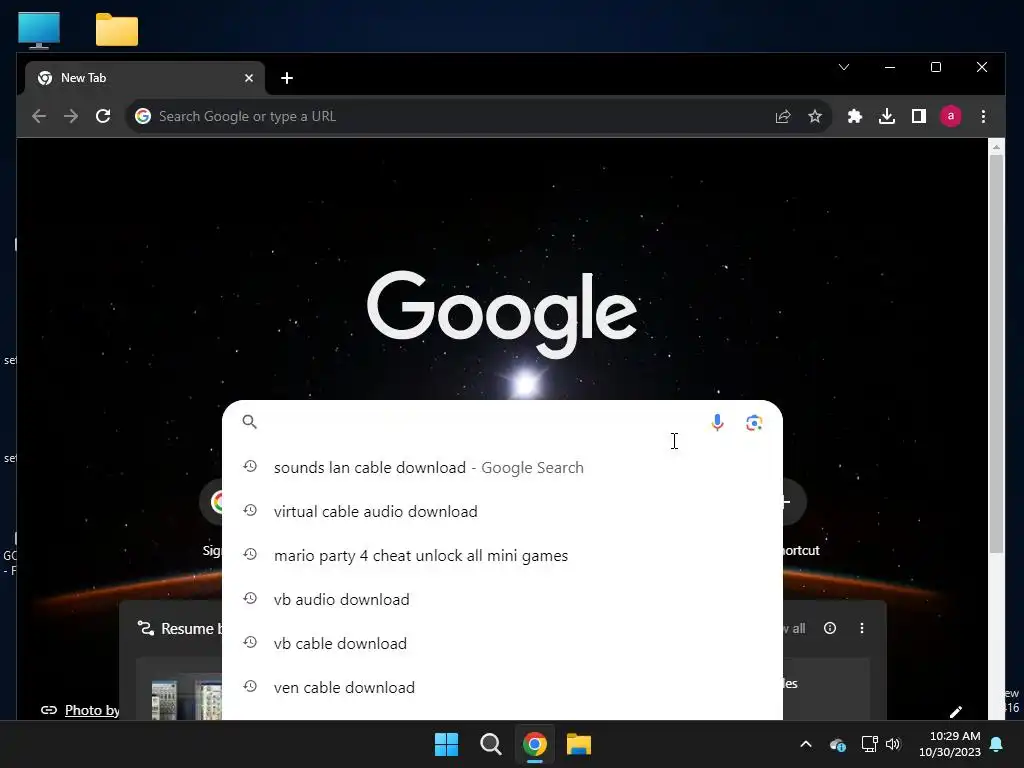Select the 'New Tab' browser tab
The image size is (1024, 768).
[x=145, y=78]
